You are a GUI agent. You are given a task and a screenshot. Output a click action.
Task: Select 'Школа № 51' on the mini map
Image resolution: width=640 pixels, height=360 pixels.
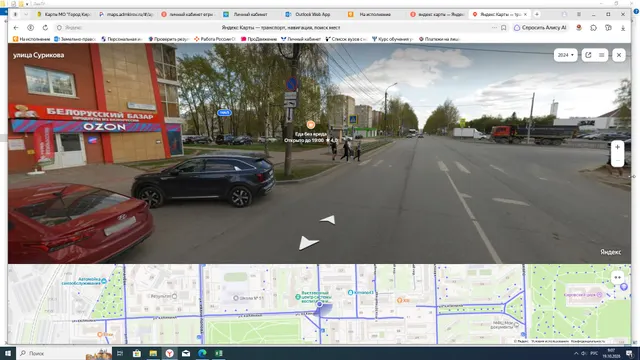[248, 298]
